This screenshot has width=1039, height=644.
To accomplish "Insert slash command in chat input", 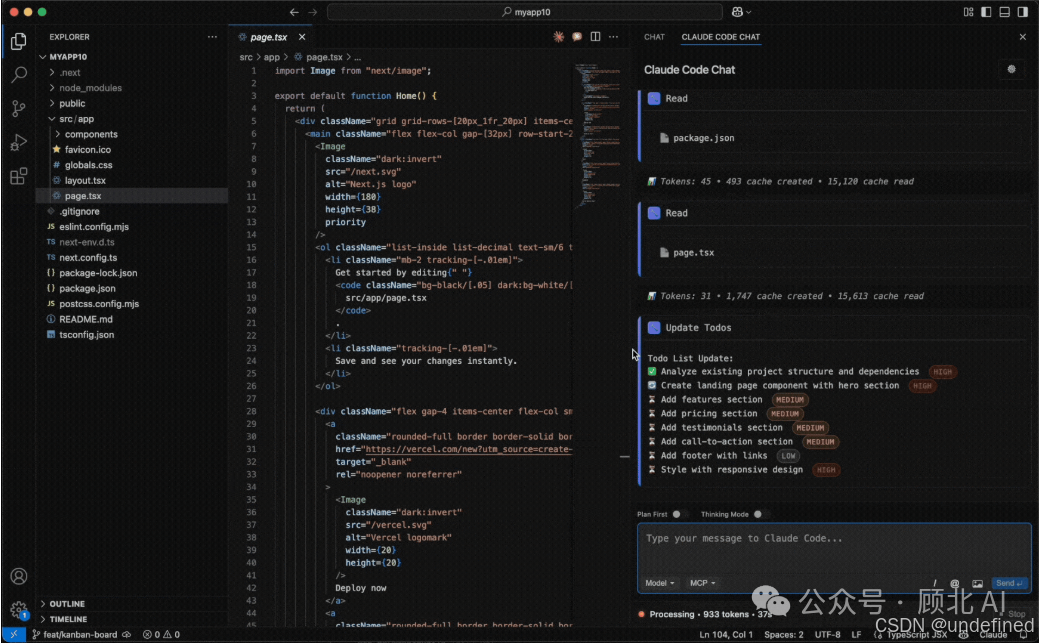I will coord(935,583).
